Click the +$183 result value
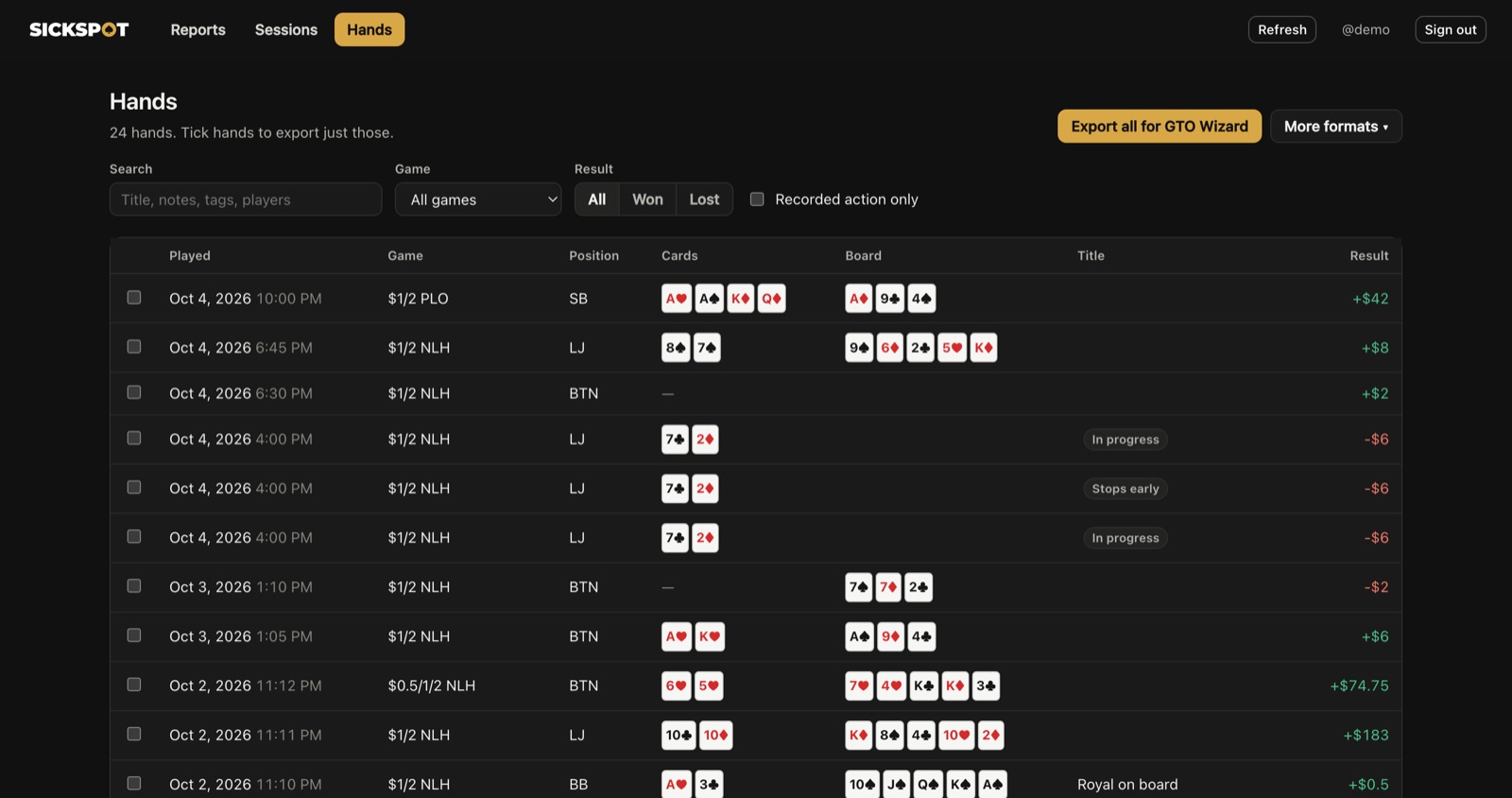This screenshot has width=1512, height=798. coord(1366,735)
